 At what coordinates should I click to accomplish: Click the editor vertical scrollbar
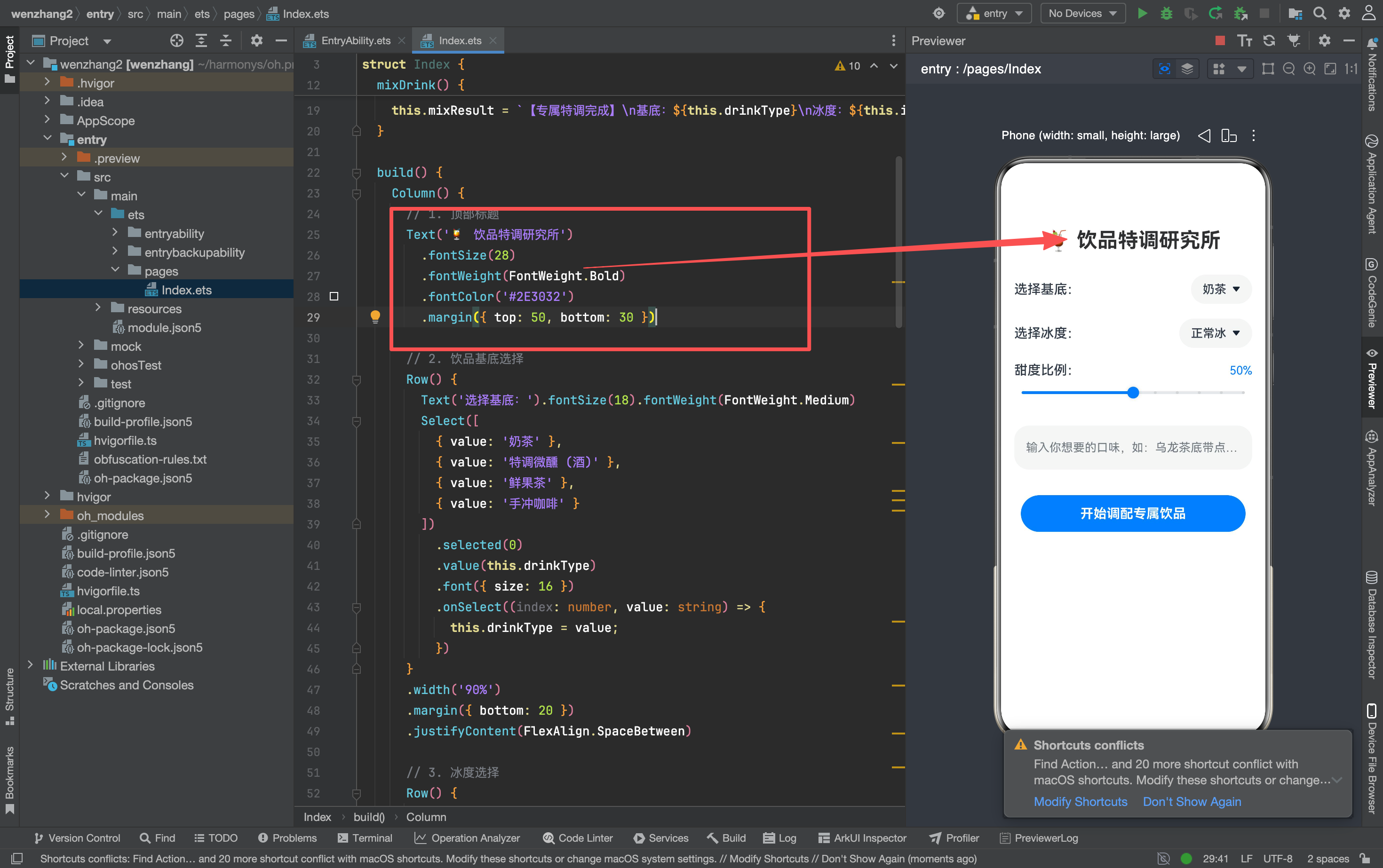coord(898,241)
